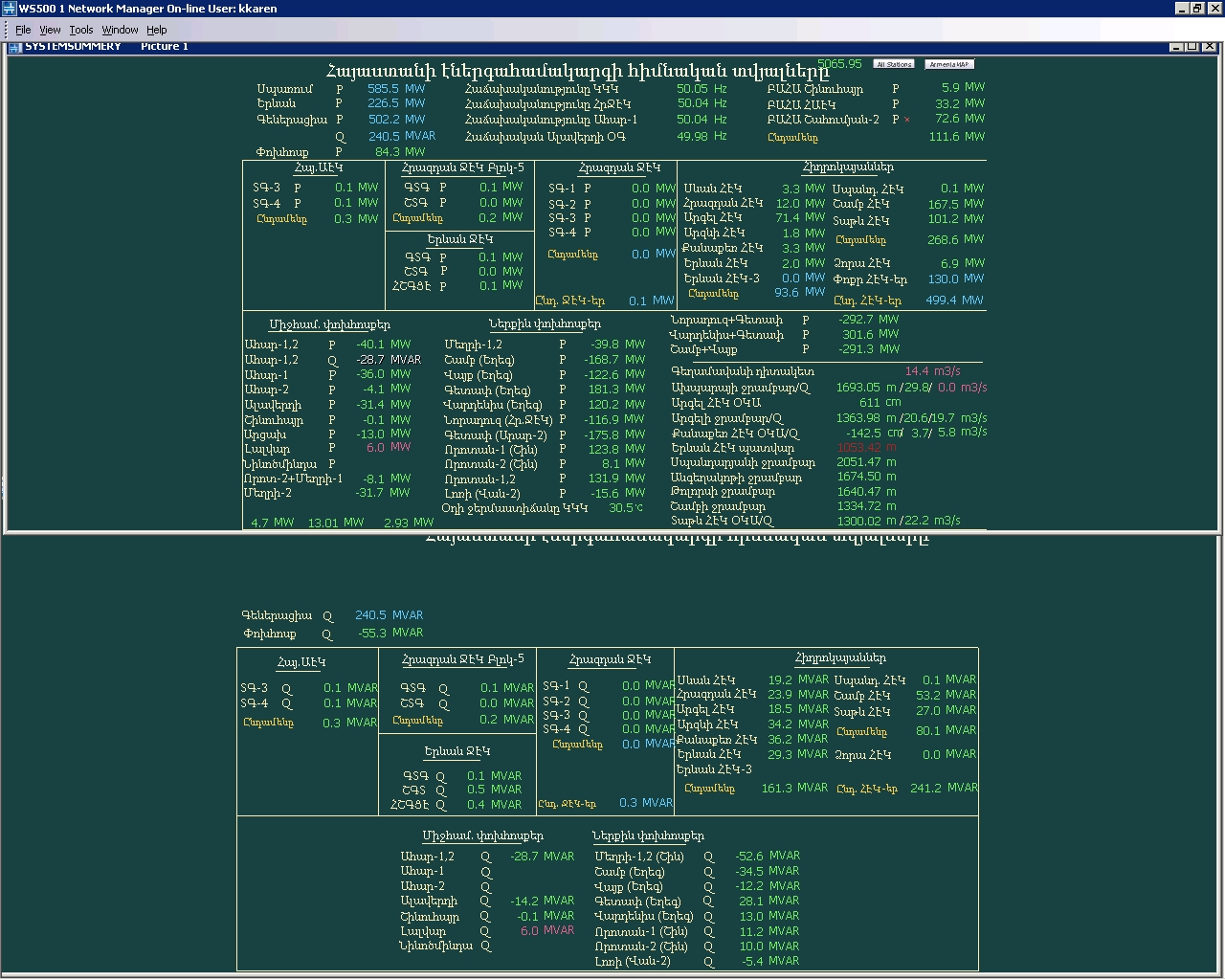Open the Armenia MAP button

(x=949, y=64)
